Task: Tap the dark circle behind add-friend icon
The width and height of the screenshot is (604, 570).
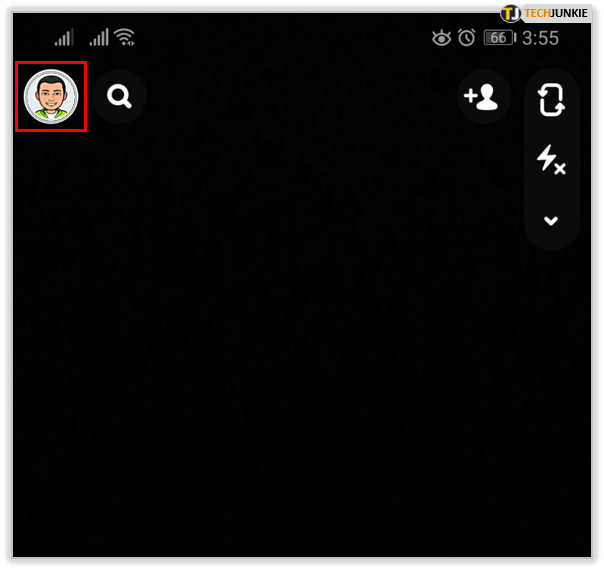Action: [484, 96]
